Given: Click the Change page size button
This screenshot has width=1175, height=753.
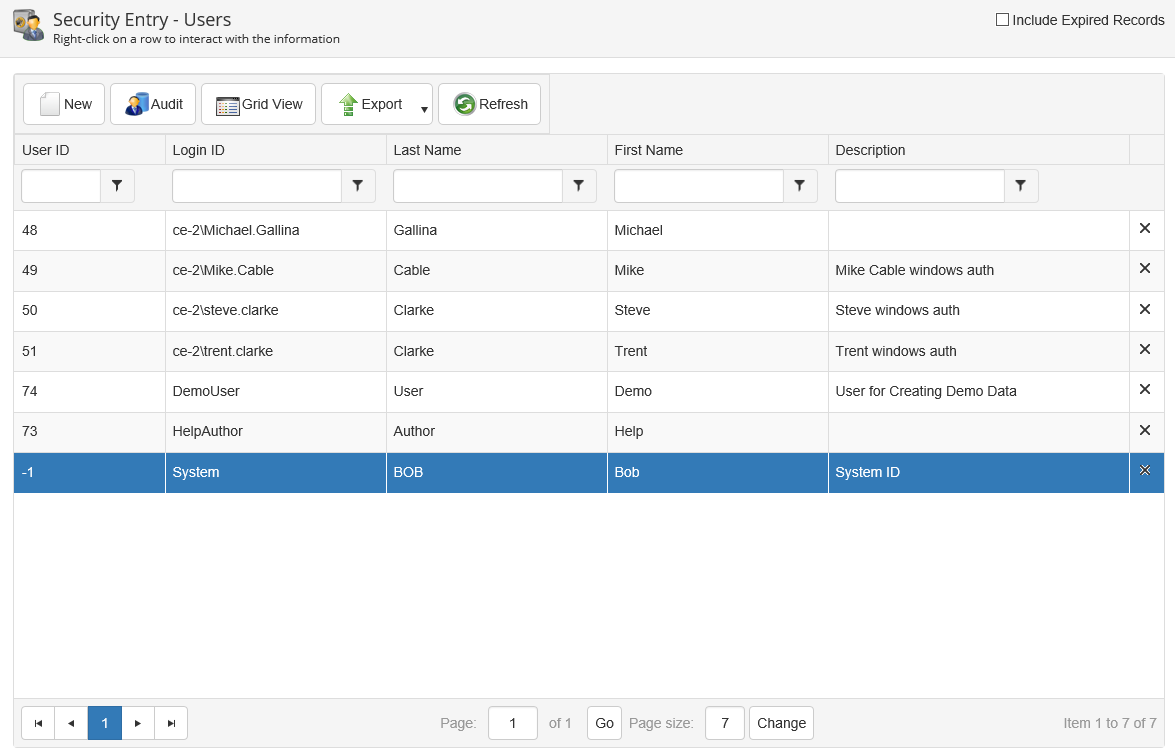Looking at the screenshot, I should click(781, 723).
